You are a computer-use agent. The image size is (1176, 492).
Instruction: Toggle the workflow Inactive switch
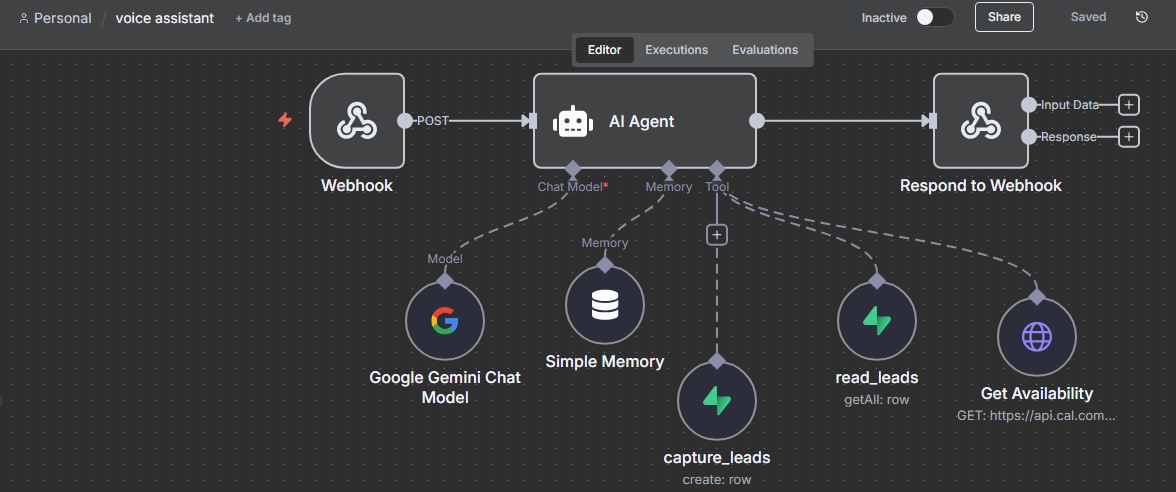(x=934, y=17)
